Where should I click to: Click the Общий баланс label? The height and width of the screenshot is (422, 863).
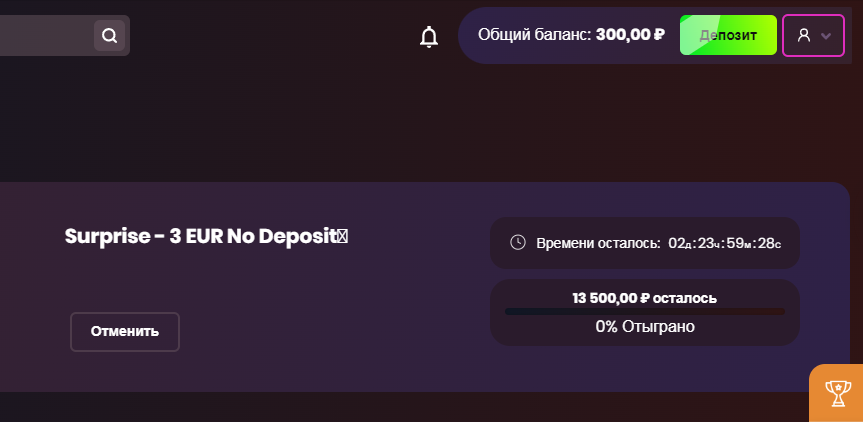coord(534,35)
